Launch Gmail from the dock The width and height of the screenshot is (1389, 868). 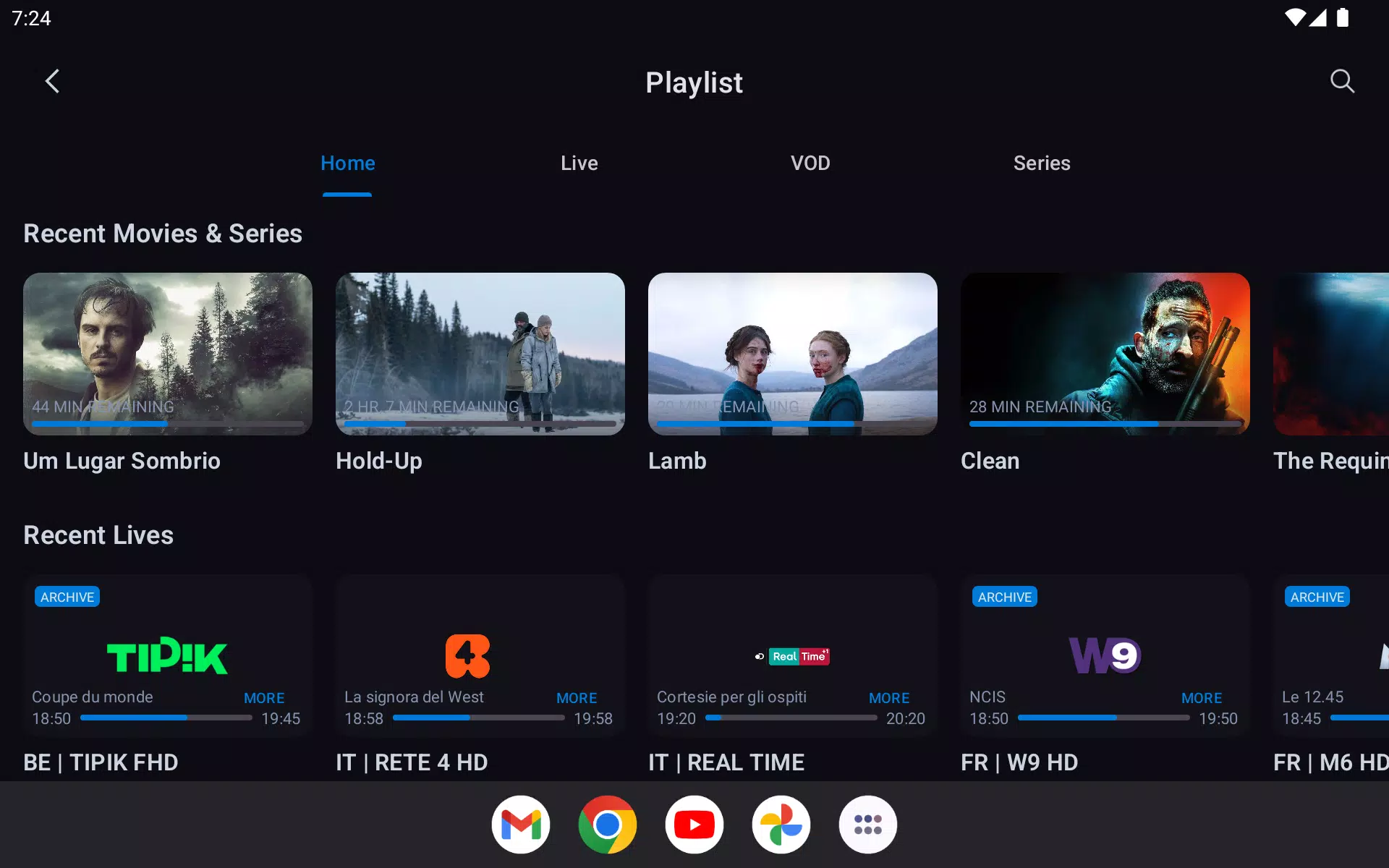click(521, 825)
